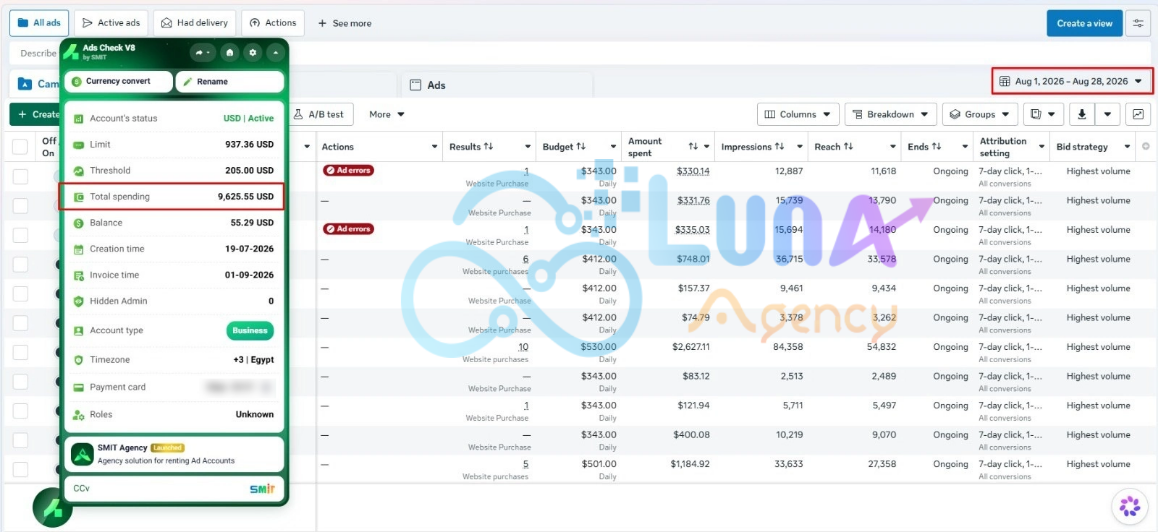The image size is (1158, 532).
Task: Click the Create a view button
Action: pyautogui.click(x=1084, y=23)
